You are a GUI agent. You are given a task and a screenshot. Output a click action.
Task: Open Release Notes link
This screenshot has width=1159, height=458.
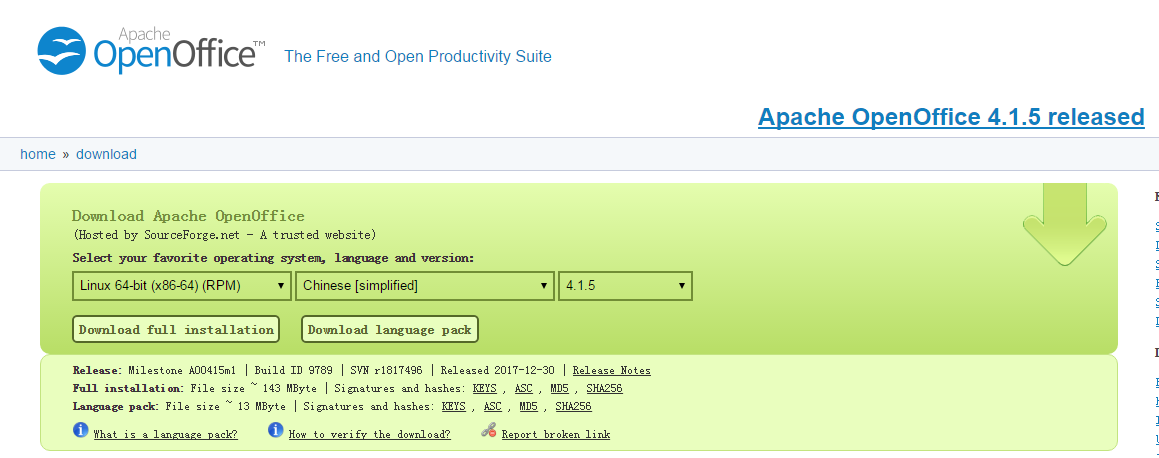pos(611,371)
